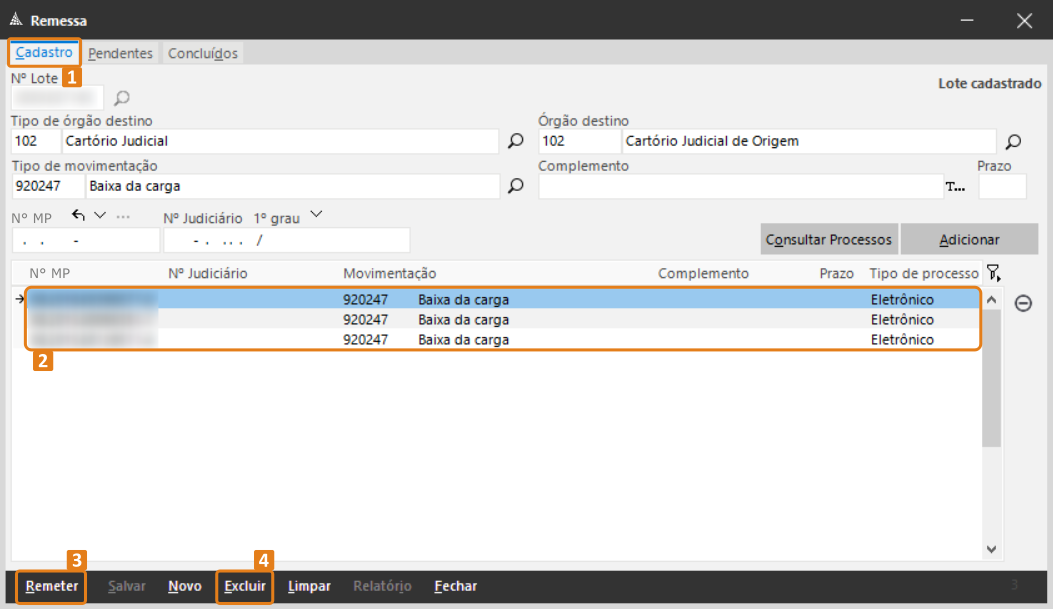Open Órgão destino search magnifier

pos(1013,142)
